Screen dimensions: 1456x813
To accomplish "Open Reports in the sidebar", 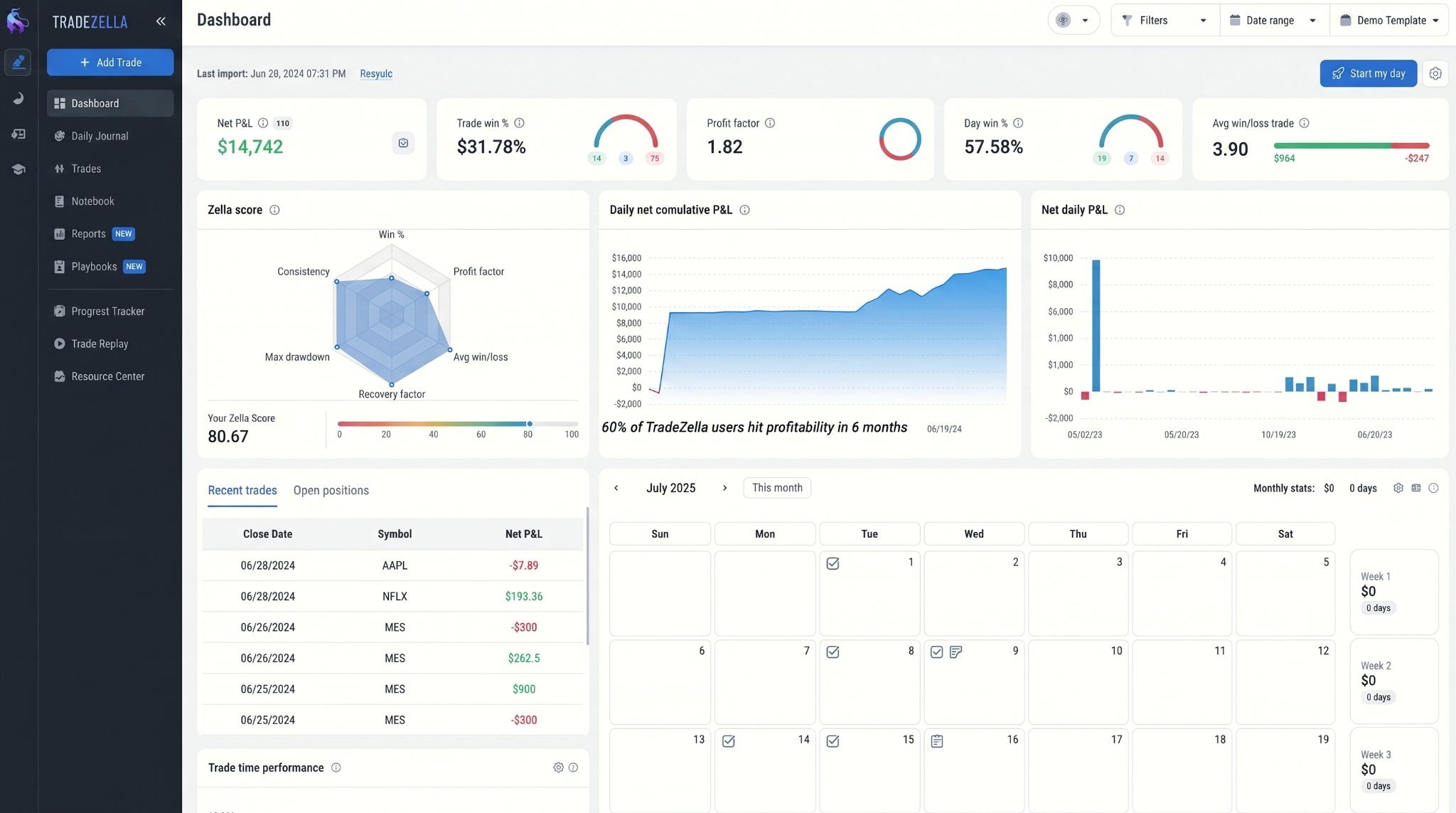I will point(110,234).
